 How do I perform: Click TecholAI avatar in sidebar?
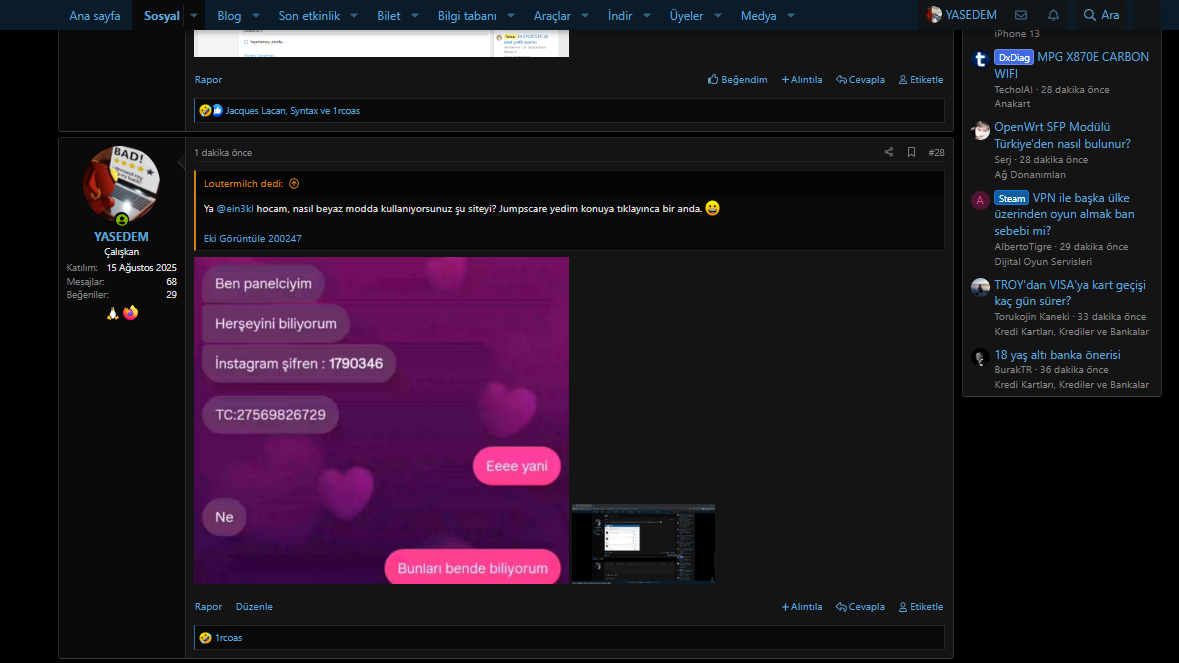click(980, 59)
